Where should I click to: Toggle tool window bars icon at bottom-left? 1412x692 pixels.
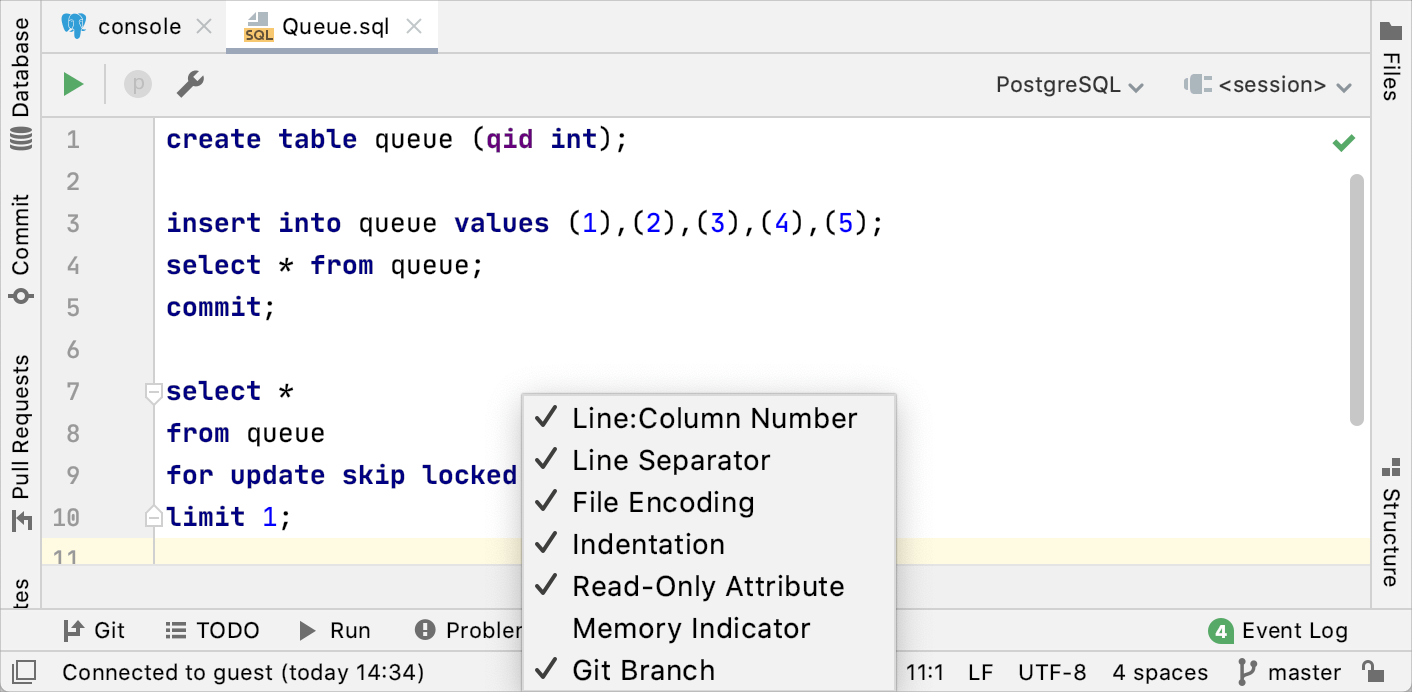[x=24, y=672]
